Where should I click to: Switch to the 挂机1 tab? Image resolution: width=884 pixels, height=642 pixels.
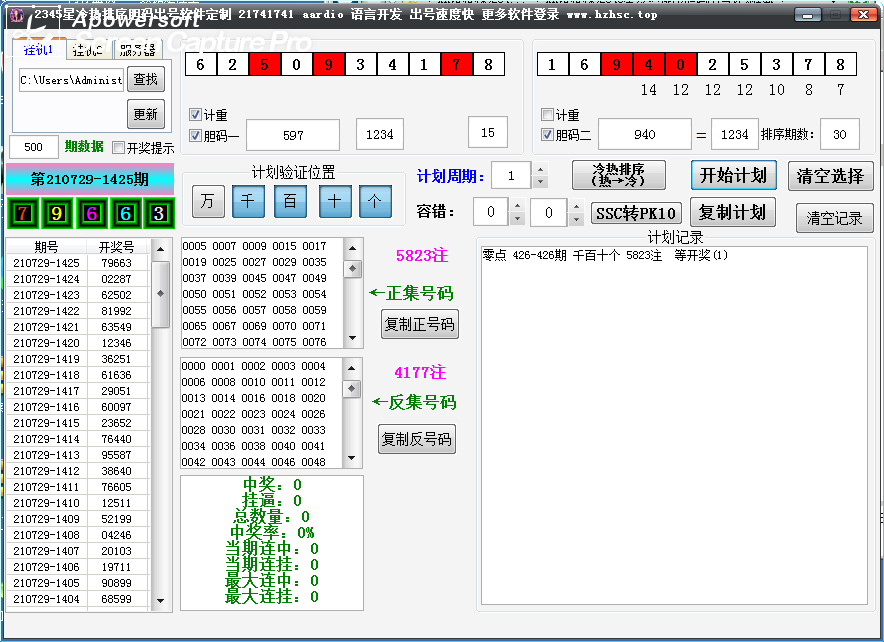point(38,49)
